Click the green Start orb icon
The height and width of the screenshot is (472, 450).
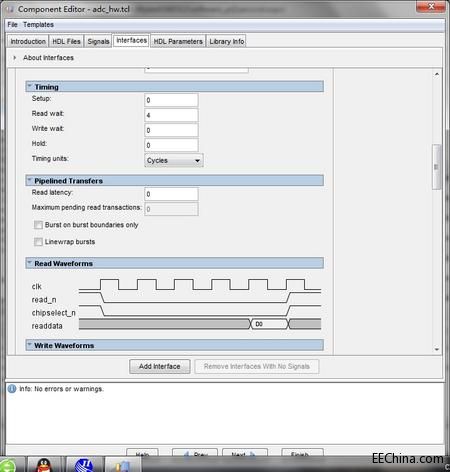[7, 466]
